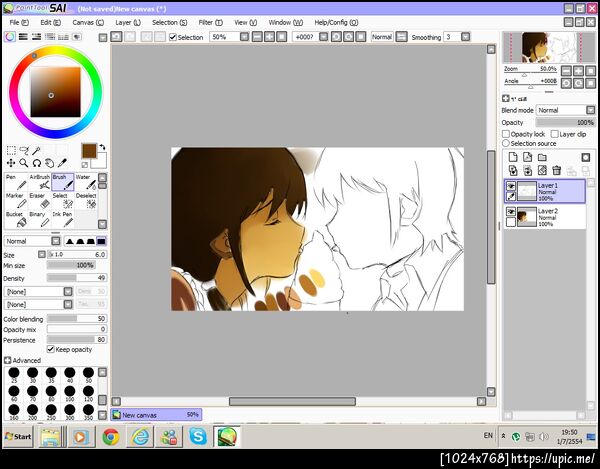Image resolution: width=600 pixels, height=469 pixels.
Task: Create a new layer in layer panel
Action: click(x=513, y=157)
